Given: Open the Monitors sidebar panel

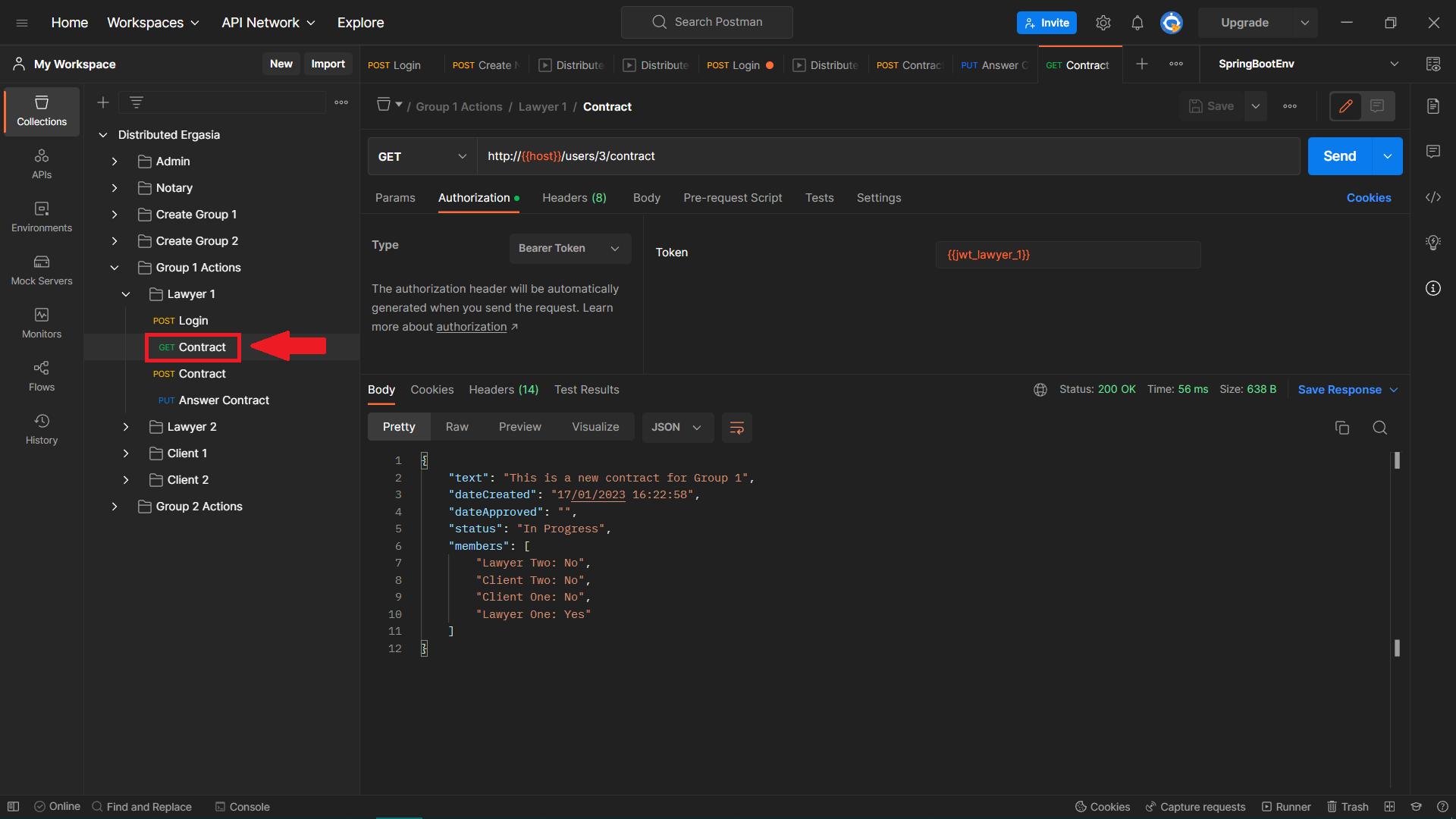Looking at the screenshot, I should tap(42, 324).
